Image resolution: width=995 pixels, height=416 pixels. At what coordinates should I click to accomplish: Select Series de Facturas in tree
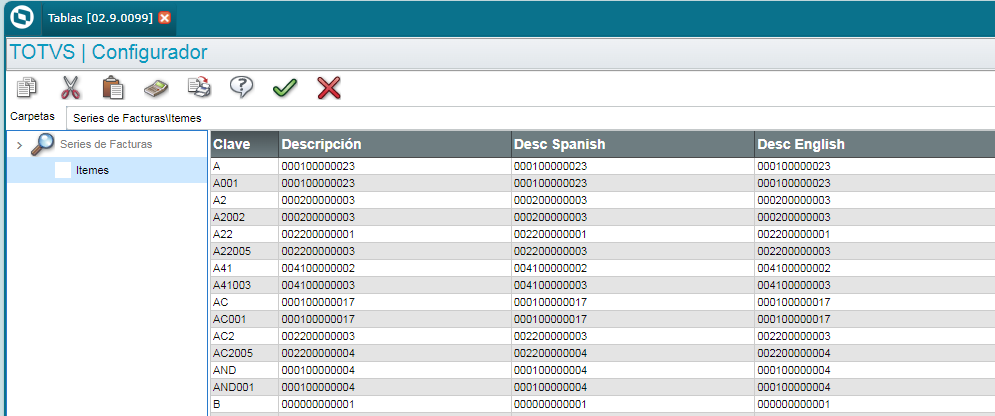pyautogui.click(x=106, y=144)
